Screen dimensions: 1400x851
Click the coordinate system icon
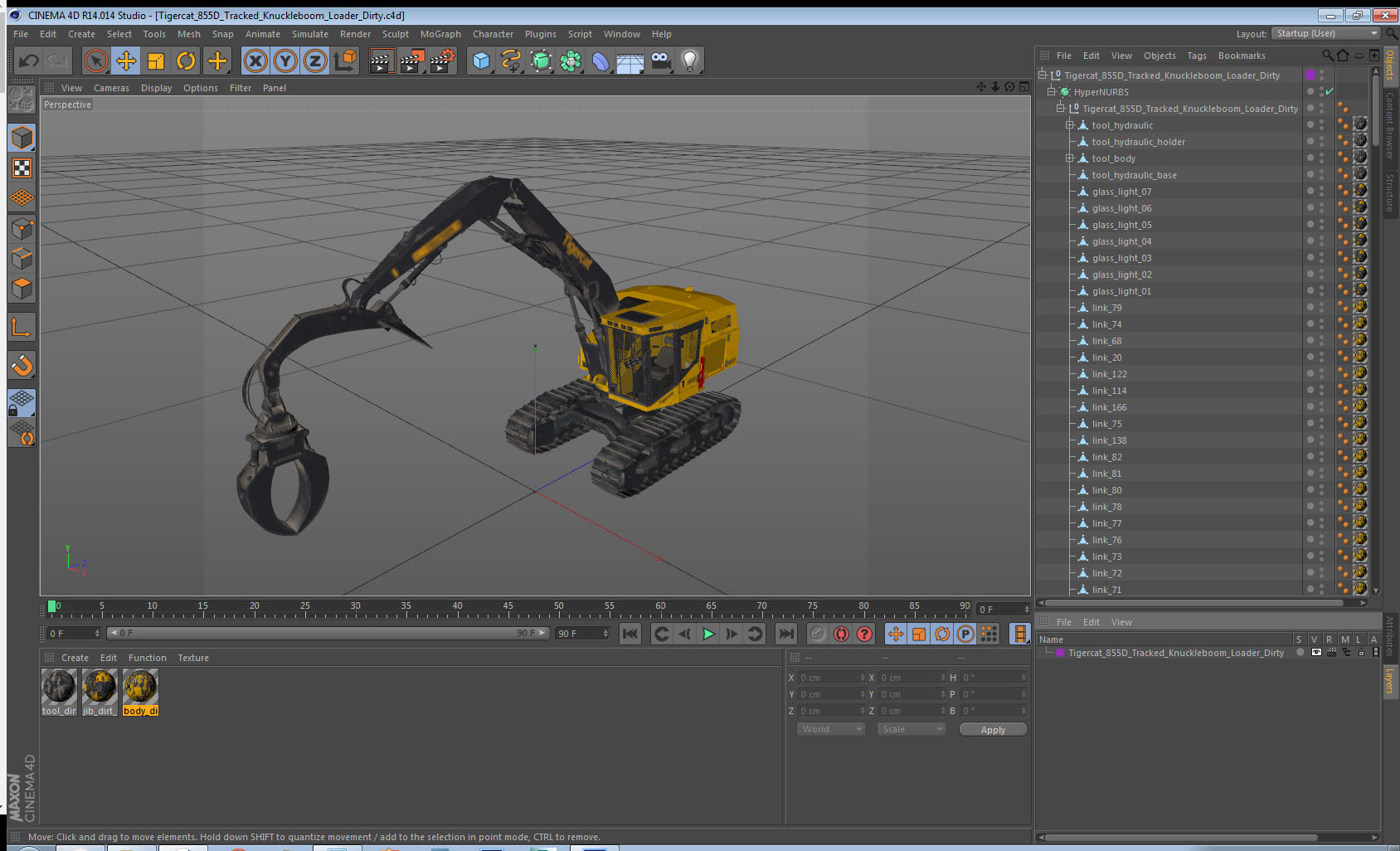[345, 61]
